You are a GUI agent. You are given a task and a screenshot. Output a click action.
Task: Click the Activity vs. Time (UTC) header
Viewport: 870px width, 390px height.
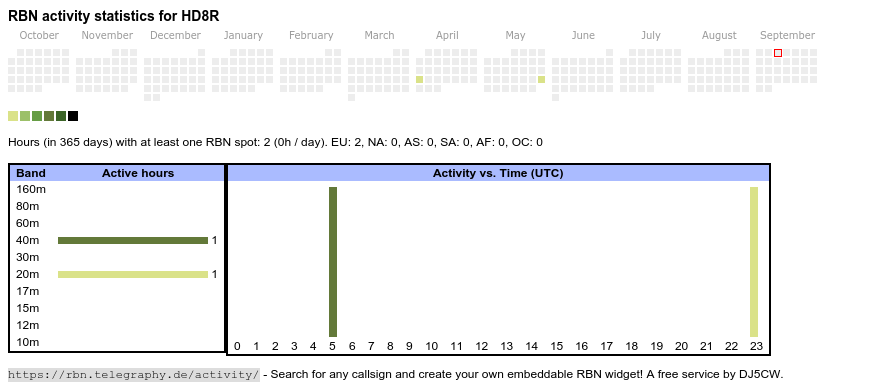[498, 173]
